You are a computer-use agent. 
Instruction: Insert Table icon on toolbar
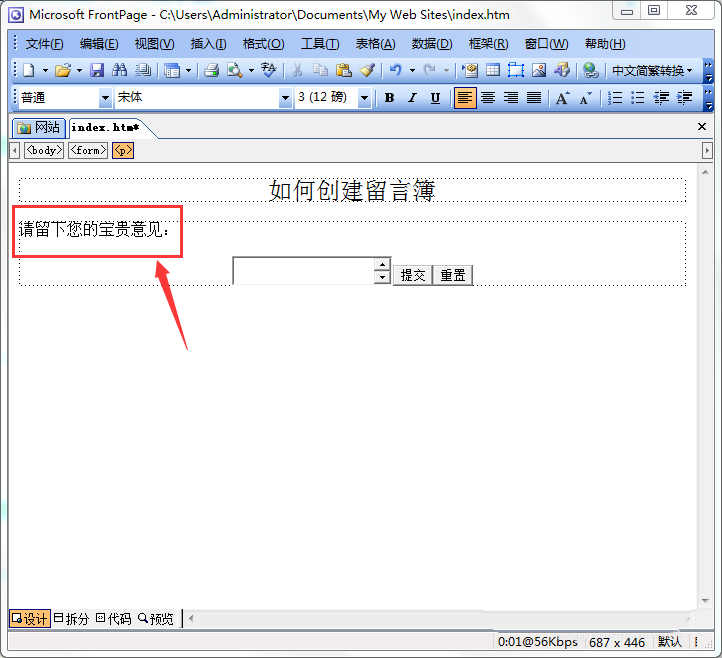pos(493,70)
